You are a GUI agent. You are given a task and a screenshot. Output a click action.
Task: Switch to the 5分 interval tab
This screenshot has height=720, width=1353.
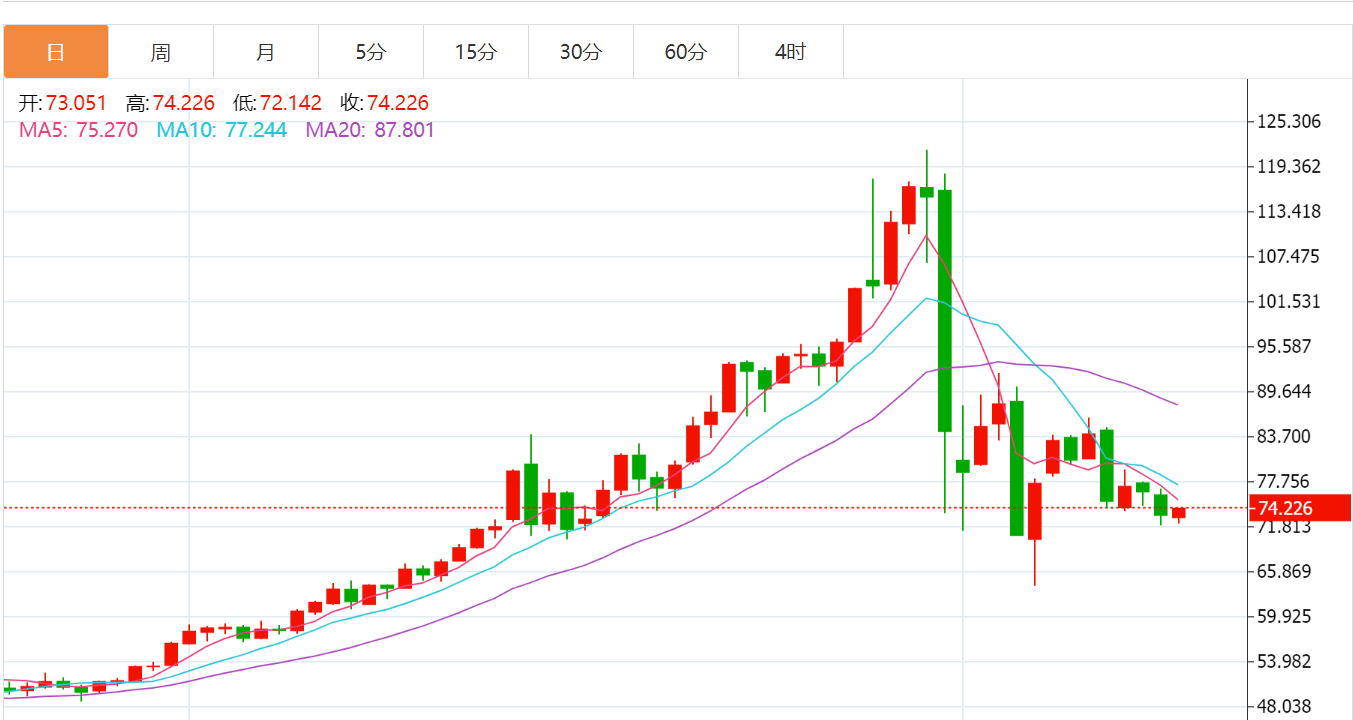pos(370,52)
